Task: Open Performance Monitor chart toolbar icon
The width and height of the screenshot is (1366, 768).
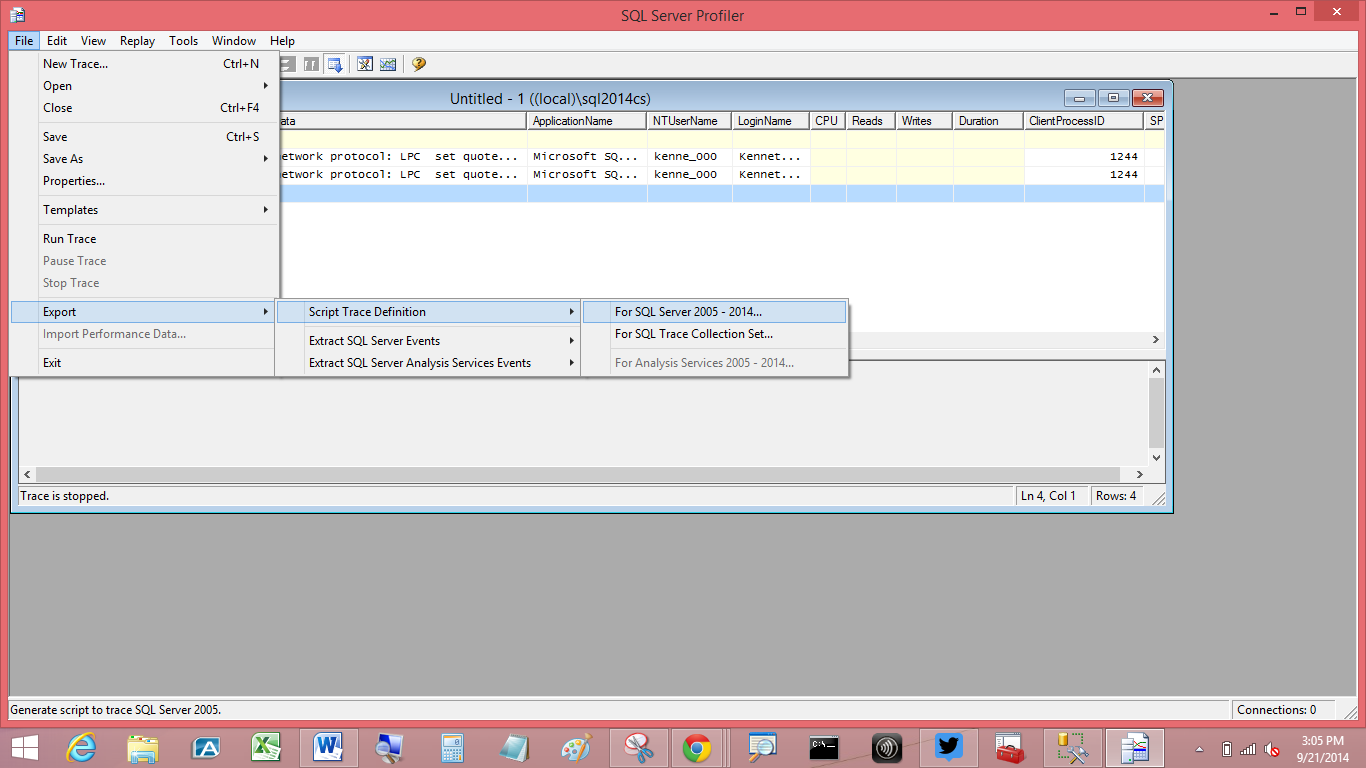Action: click(x=388, y=64)
